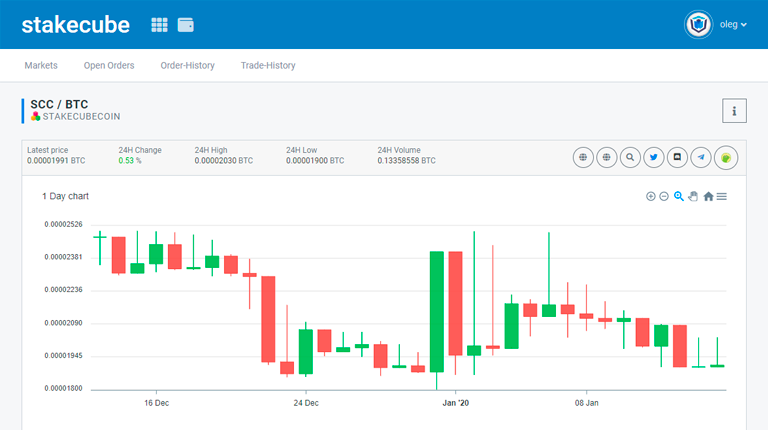Switch to Trade-History tab
The image size is (768, 430).
tap(268, 65)
